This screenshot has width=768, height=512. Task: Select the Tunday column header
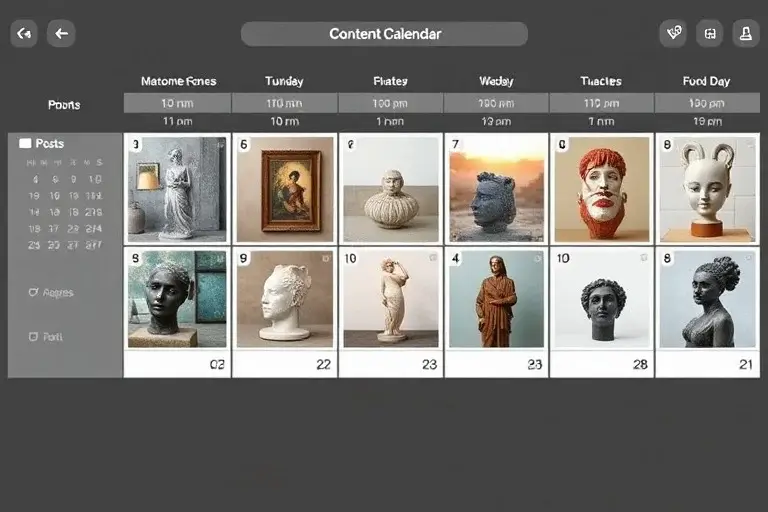[x=284, y=81]
